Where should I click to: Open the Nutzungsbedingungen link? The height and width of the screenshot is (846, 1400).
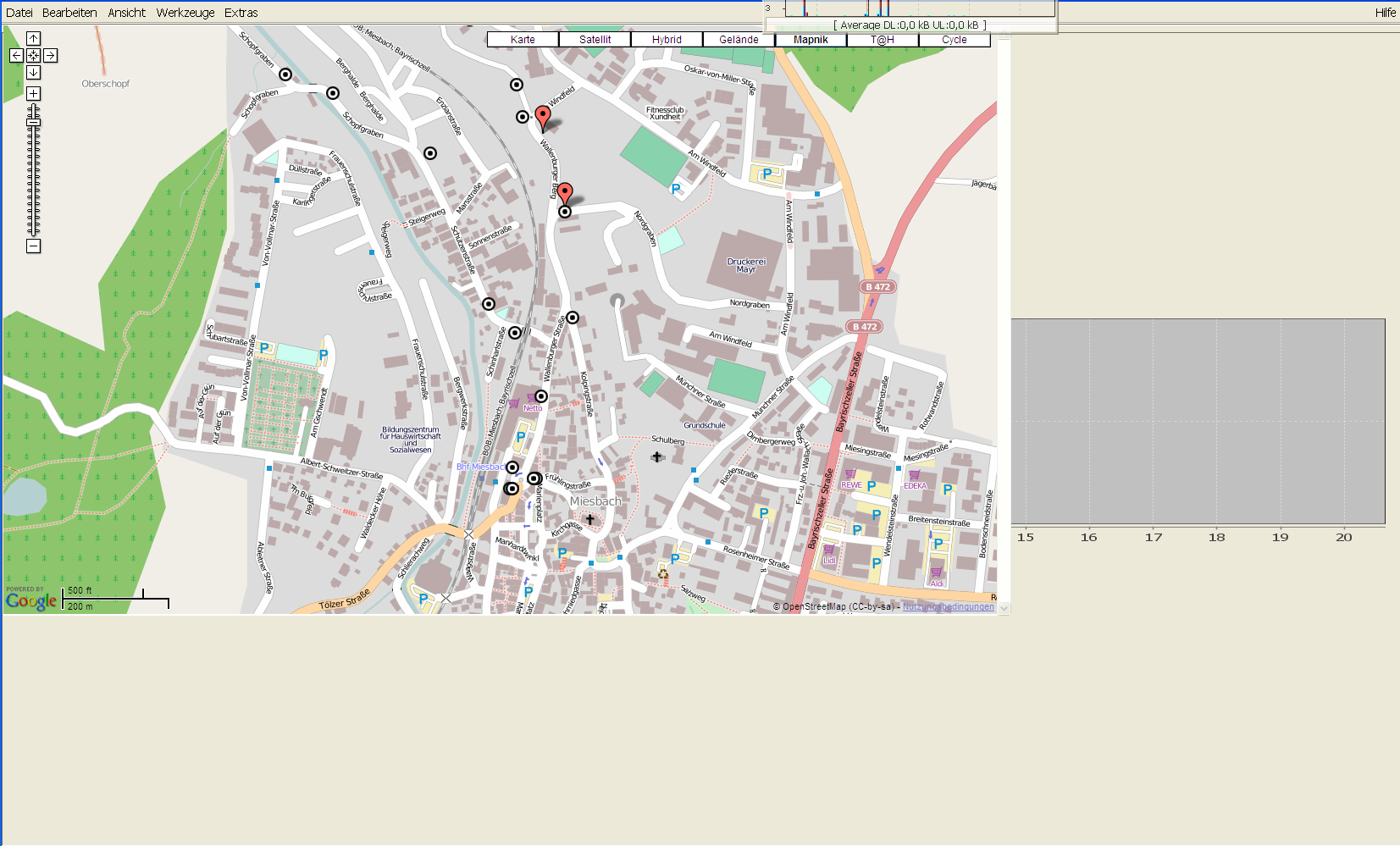tap(948, 606)
